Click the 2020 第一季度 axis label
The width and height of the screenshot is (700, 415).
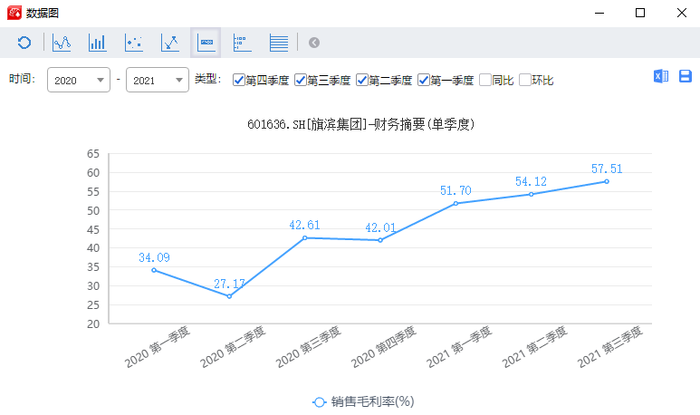click(157, 347)
